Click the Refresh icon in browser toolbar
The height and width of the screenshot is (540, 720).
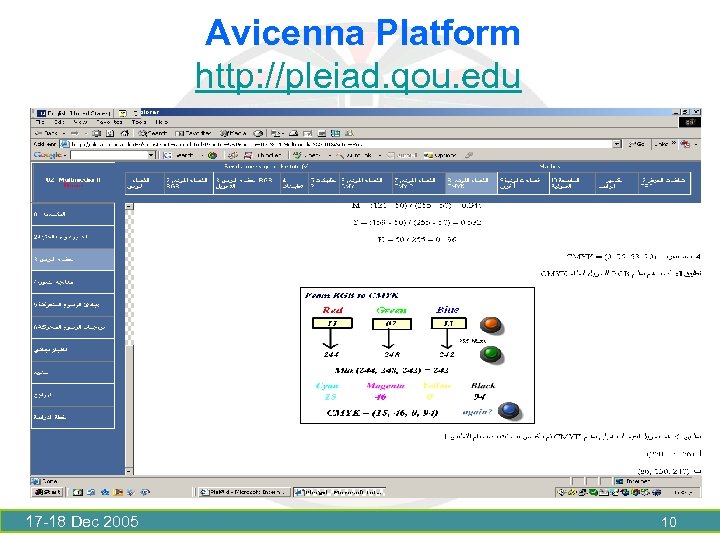pos(110,133)
